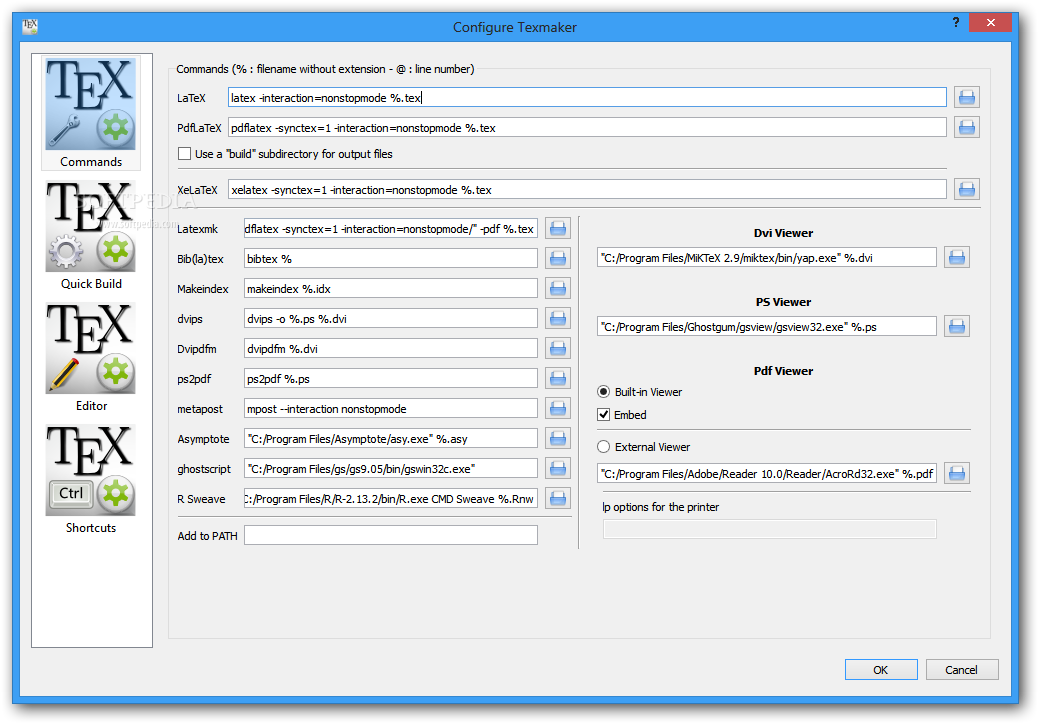Open the Editor configuration page
Viewport: 1039px width, 724px height.
pos(91,358)
